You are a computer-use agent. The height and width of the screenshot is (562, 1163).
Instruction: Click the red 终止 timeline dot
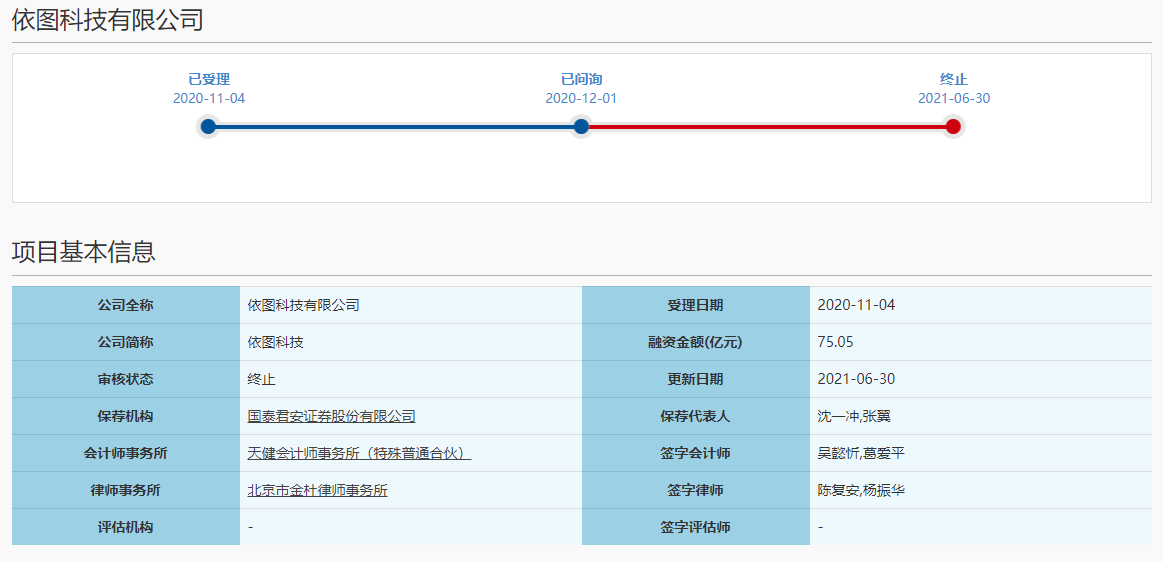953,127
